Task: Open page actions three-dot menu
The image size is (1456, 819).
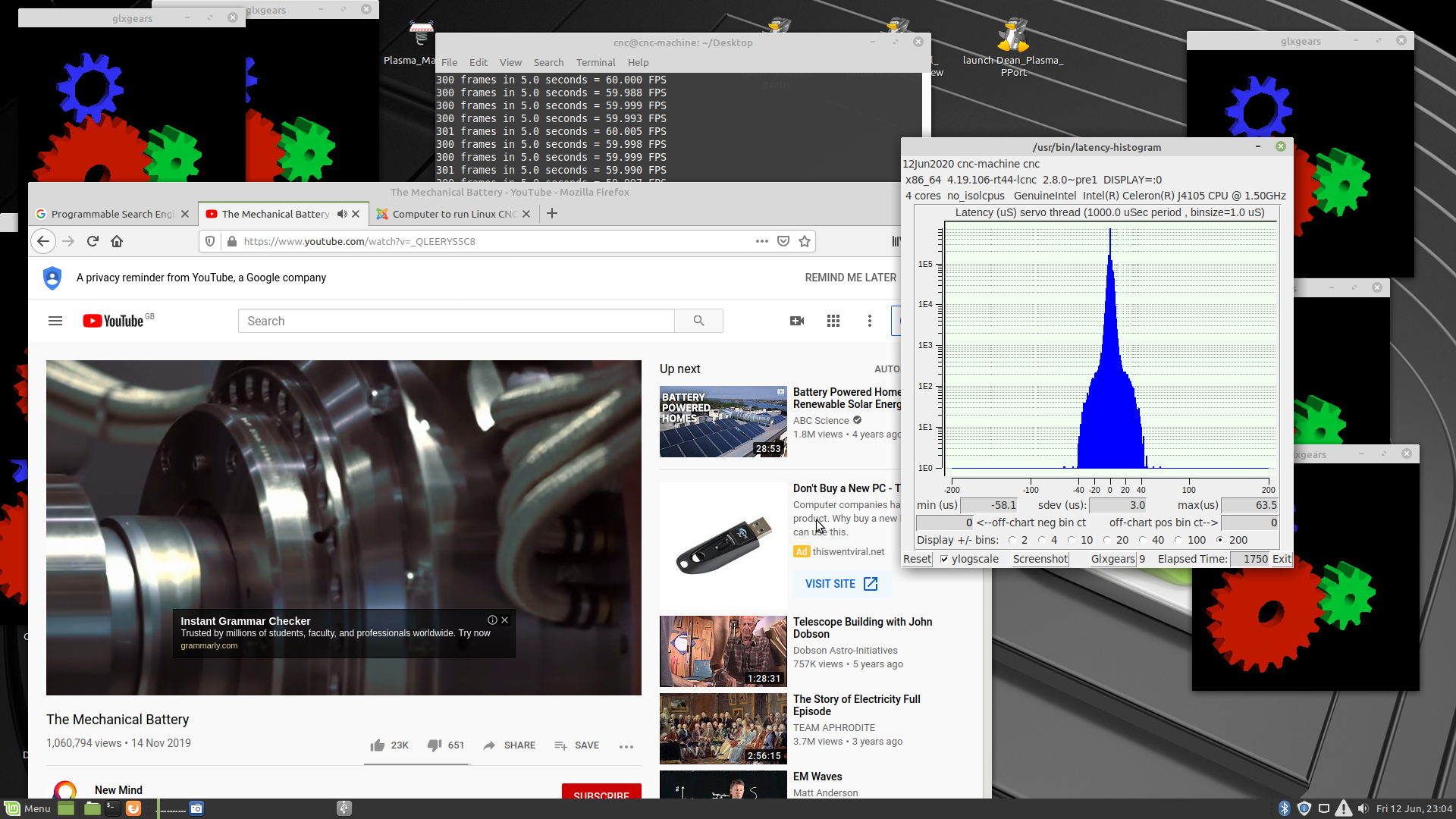Action: click(762, 241)
